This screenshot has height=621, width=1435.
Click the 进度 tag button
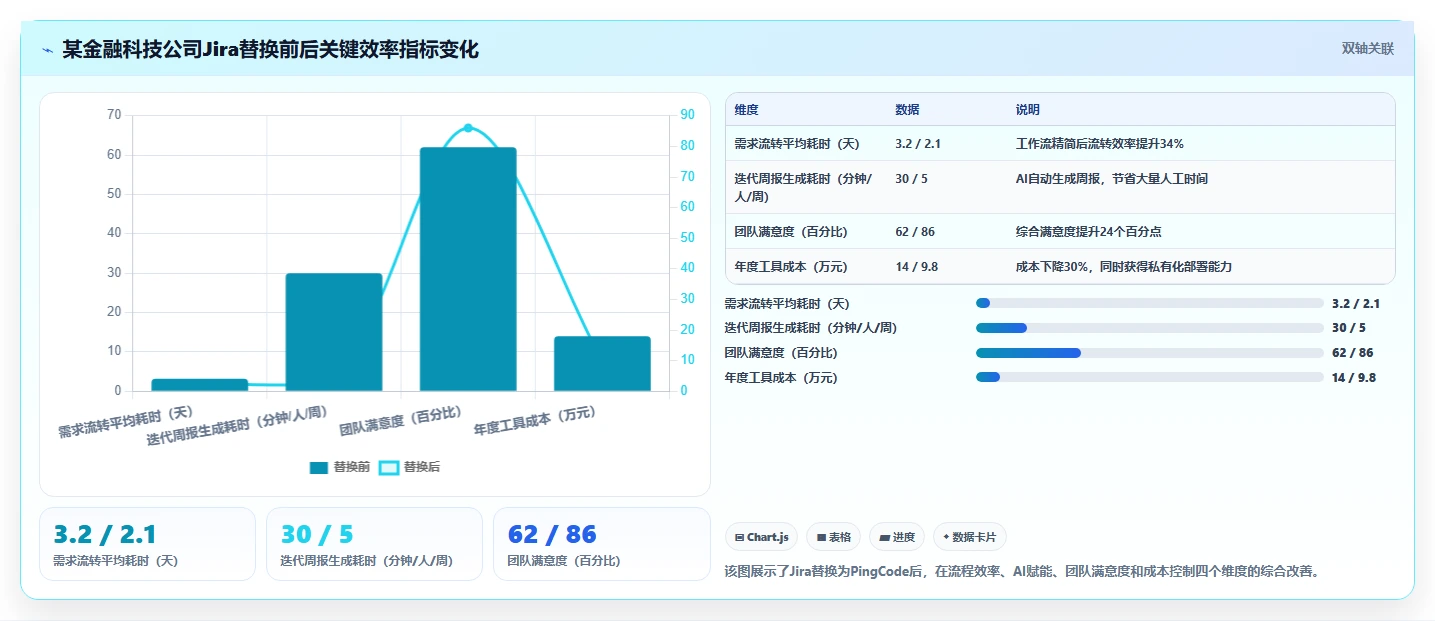(897, 537)
